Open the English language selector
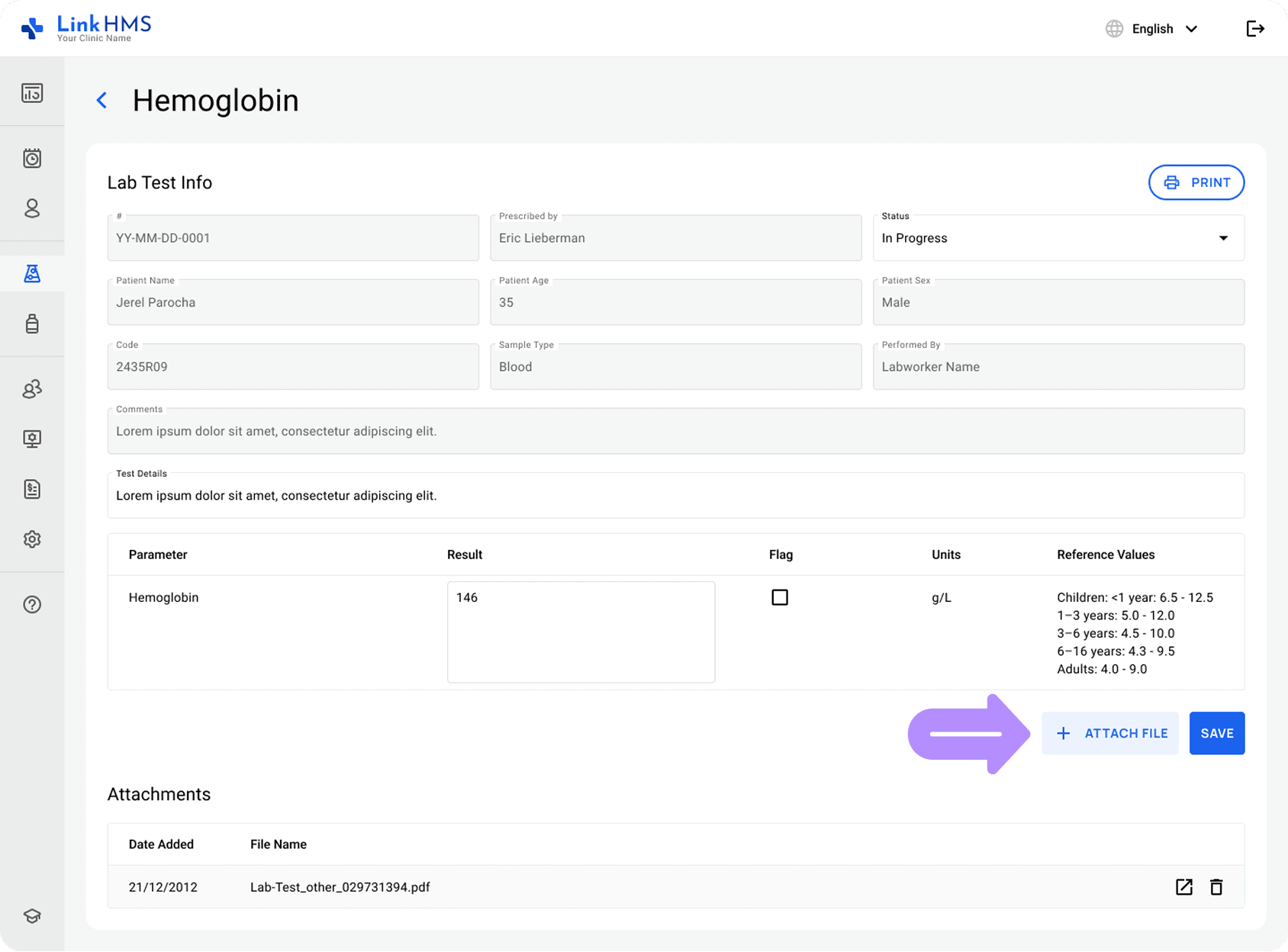 click(1152, 29)
